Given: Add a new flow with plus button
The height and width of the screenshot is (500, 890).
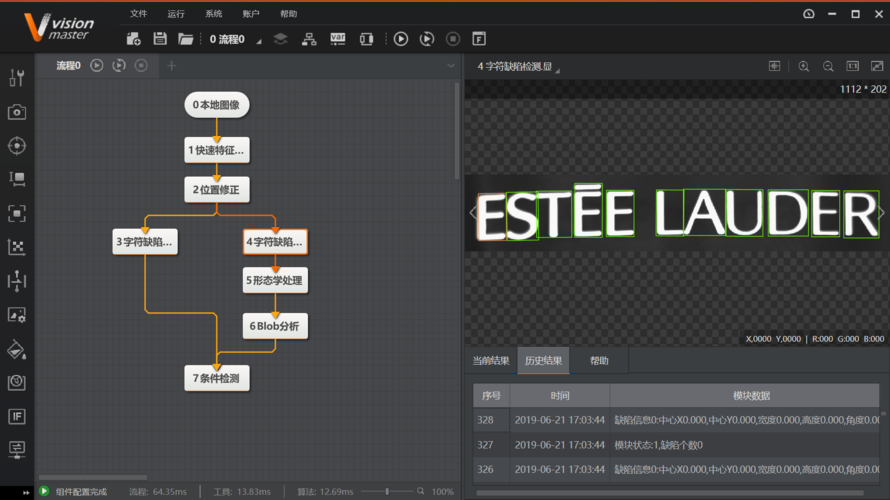Looking at the screenshot, I should 171,66.
